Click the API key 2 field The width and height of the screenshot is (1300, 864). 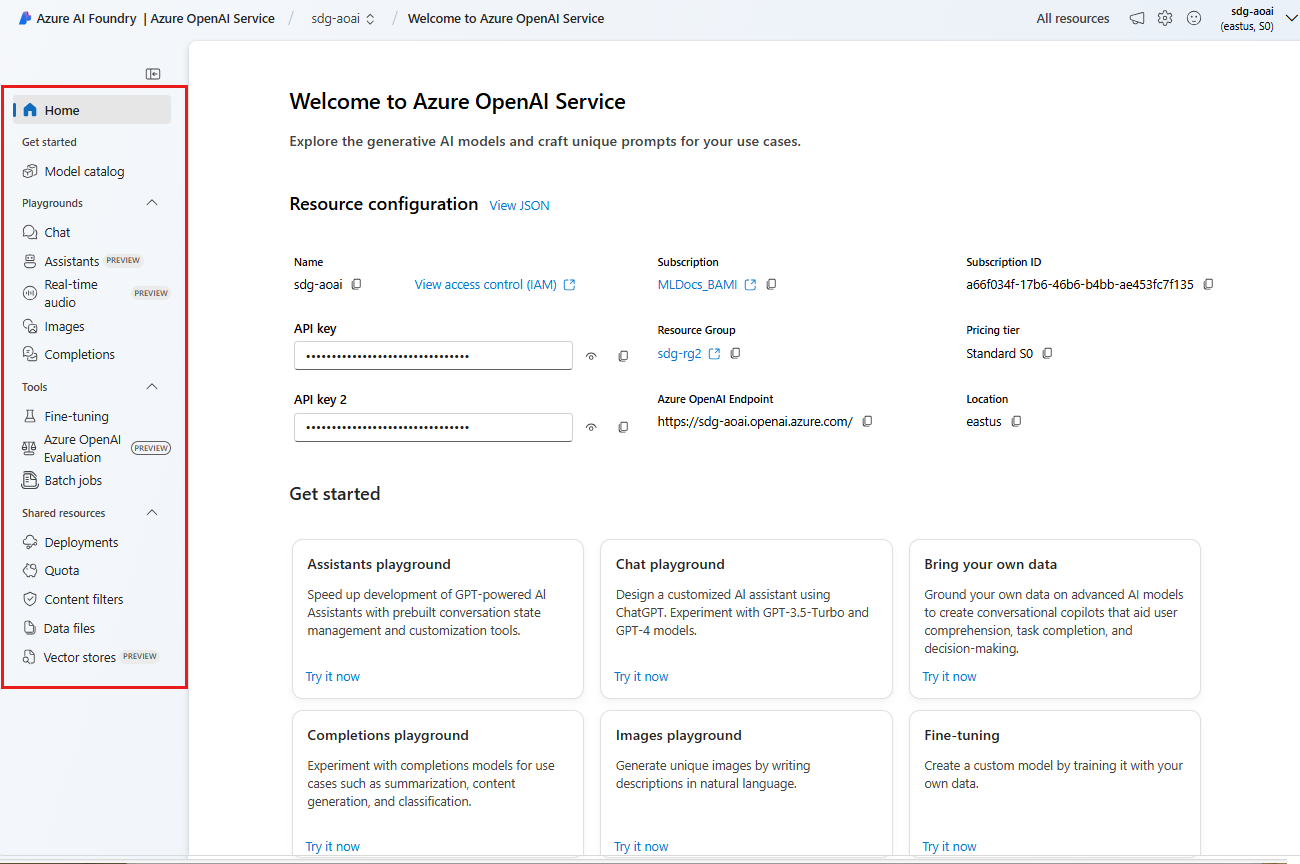point(433,427)
